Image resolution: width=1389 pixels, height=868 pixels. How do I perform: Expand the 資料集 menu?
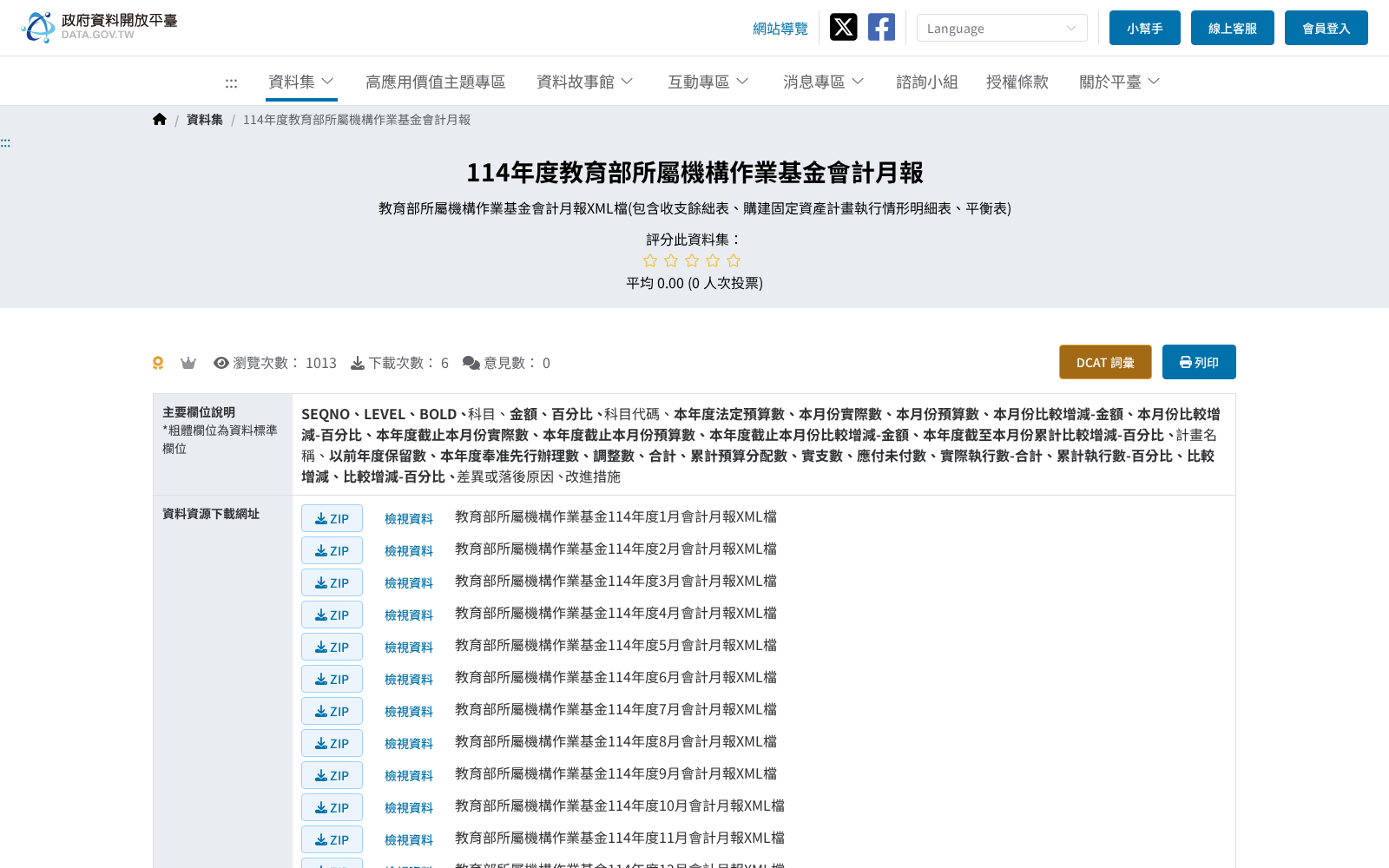tap(301, 82)
